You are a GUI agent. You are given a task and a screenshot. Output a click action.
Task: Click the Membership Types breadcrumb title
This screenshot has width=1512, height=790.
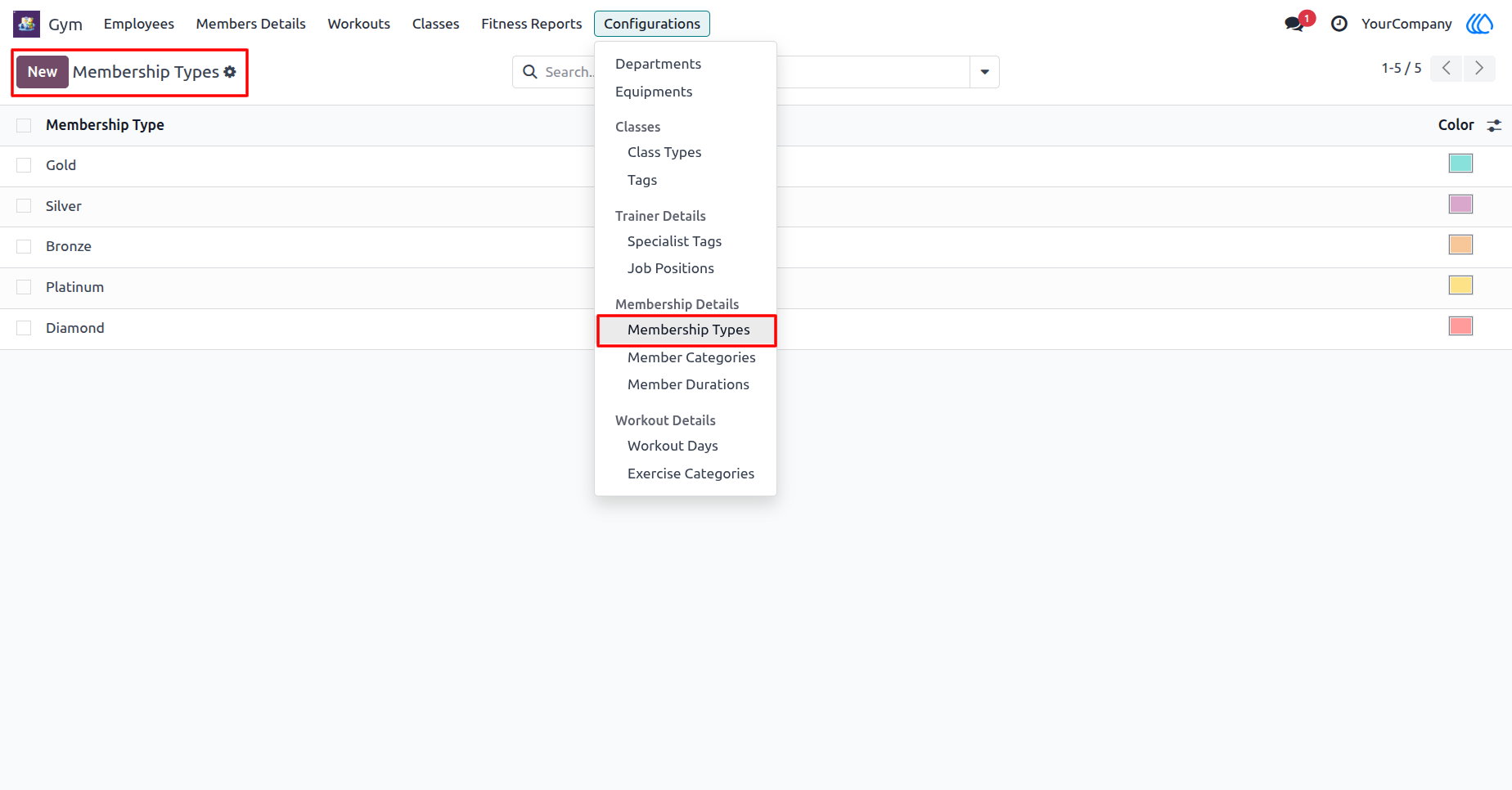click(146, 72)
